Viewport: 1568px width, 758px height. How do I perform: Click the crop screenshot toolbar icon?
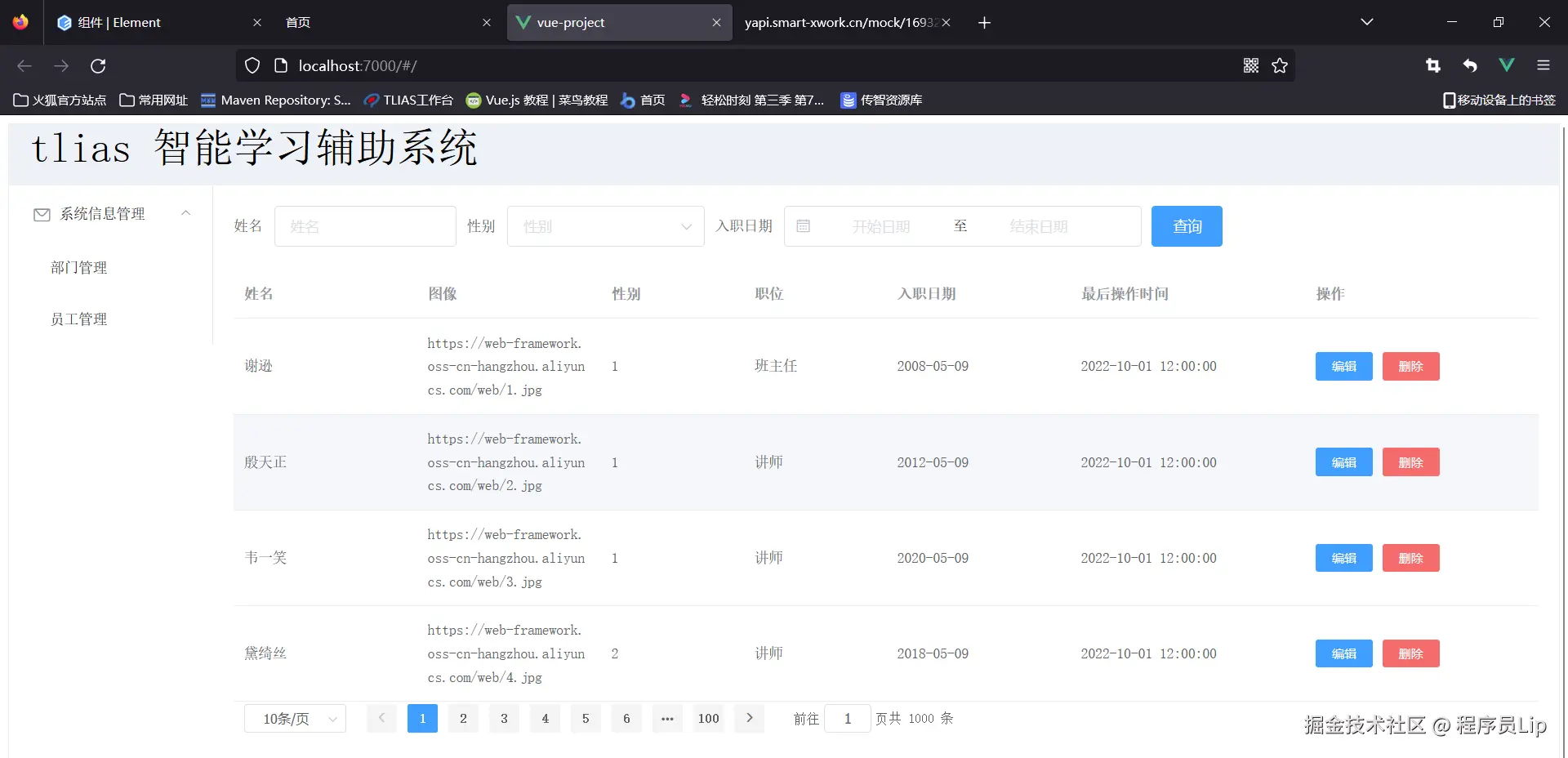pos(1433,65)
